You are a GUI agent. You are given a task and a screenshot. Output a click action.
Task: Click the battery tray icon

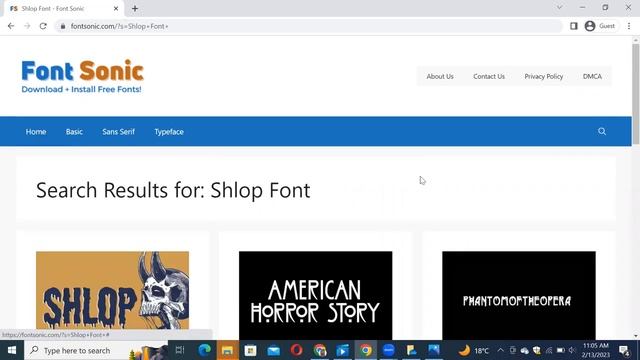coord(560,350)
